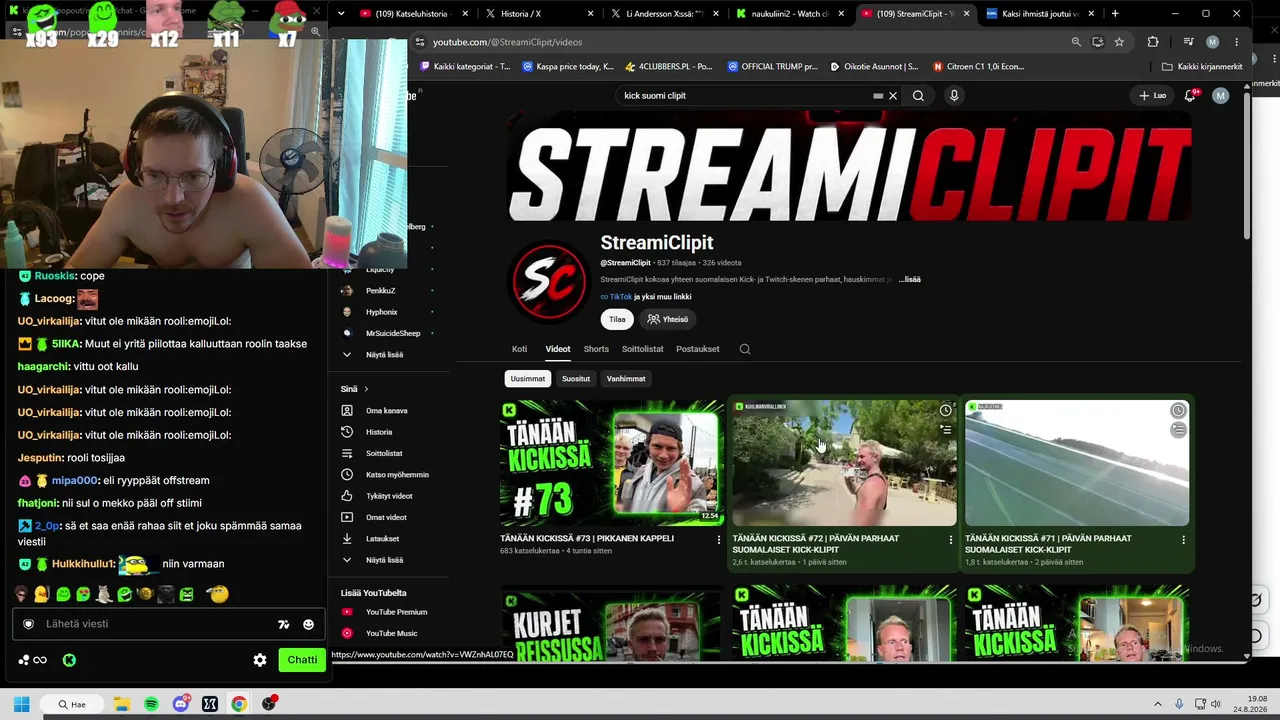Select the Suositut sort chip
The height and width of the screenshot is (720, 1280).
pyautogui.click(x=576, y=379)
